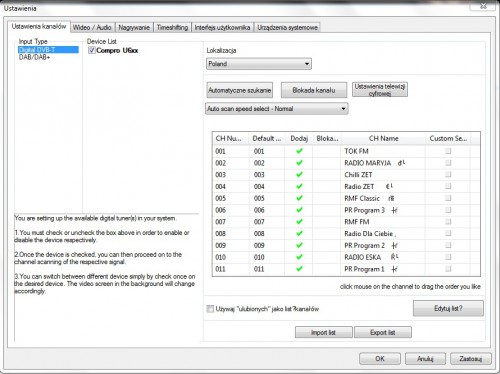Select the Radio Dla Ciebie channel name
Viewport: 500px width, 374px height.
[x=369, y=234]
